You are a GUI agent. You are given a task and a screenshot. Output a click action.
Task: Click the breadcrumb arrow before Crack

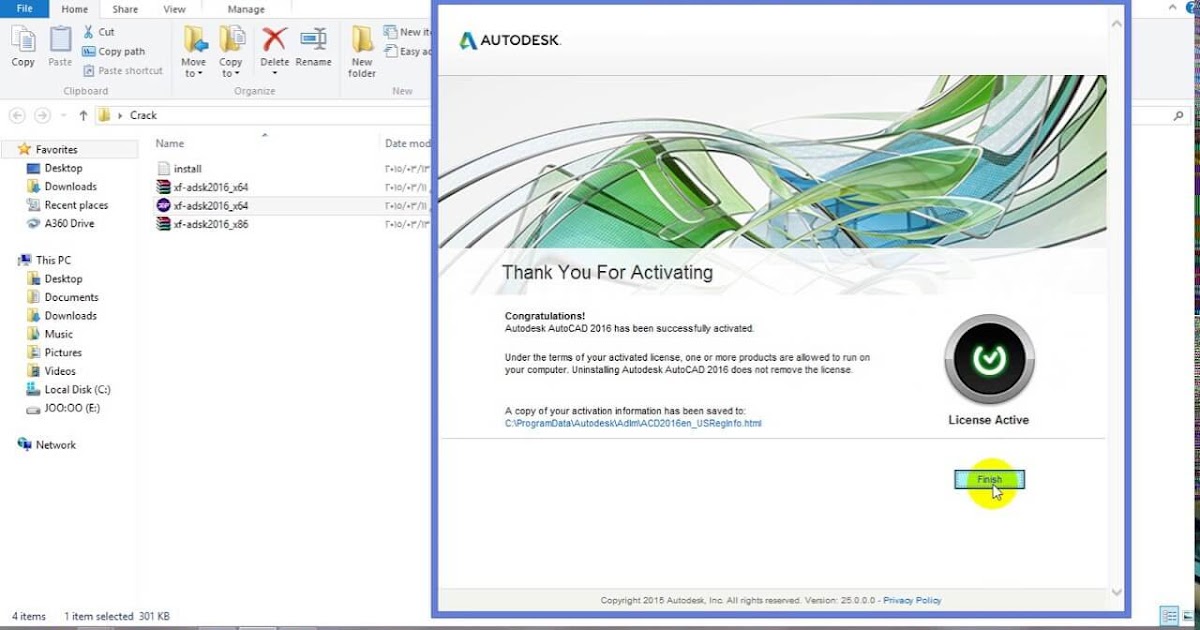(121, 116)
